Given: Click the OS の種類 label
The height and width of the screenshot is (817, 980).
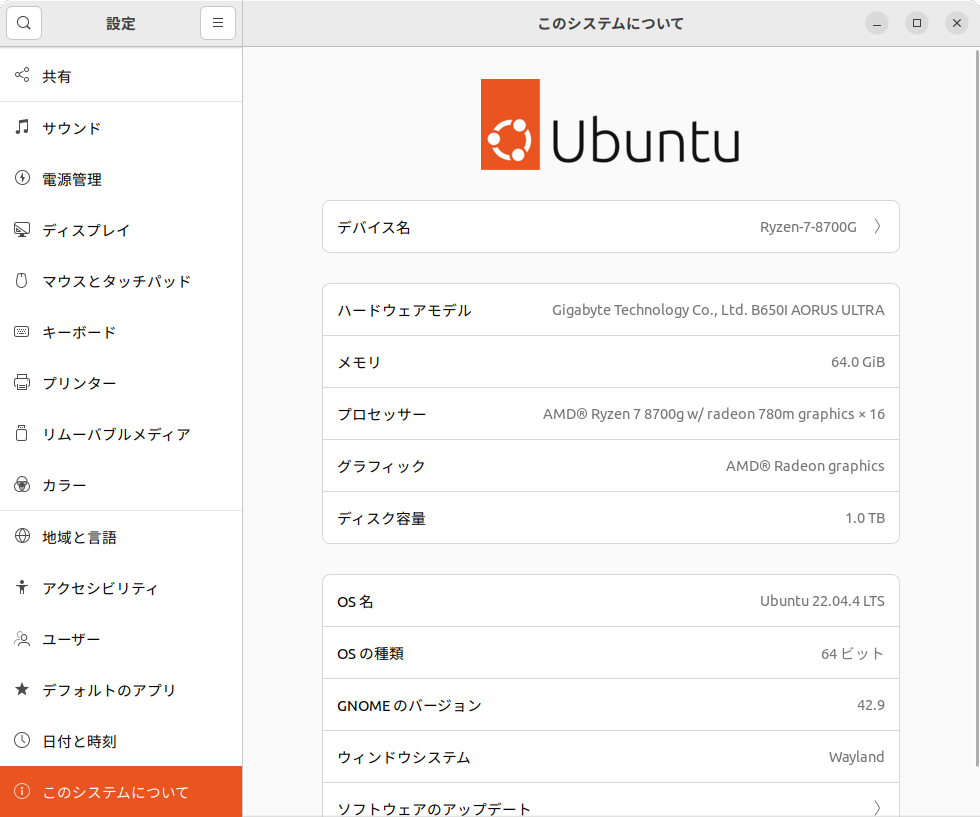Looking at the screenshot, I should point(370,653).
